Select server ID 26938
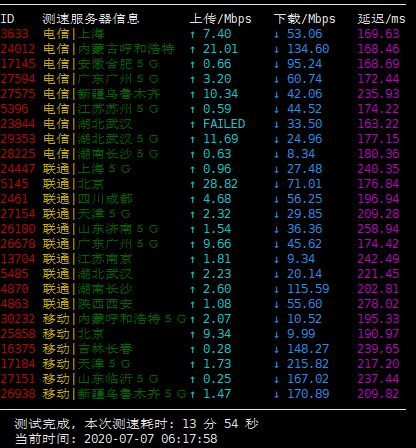 (x=18, y=394)
